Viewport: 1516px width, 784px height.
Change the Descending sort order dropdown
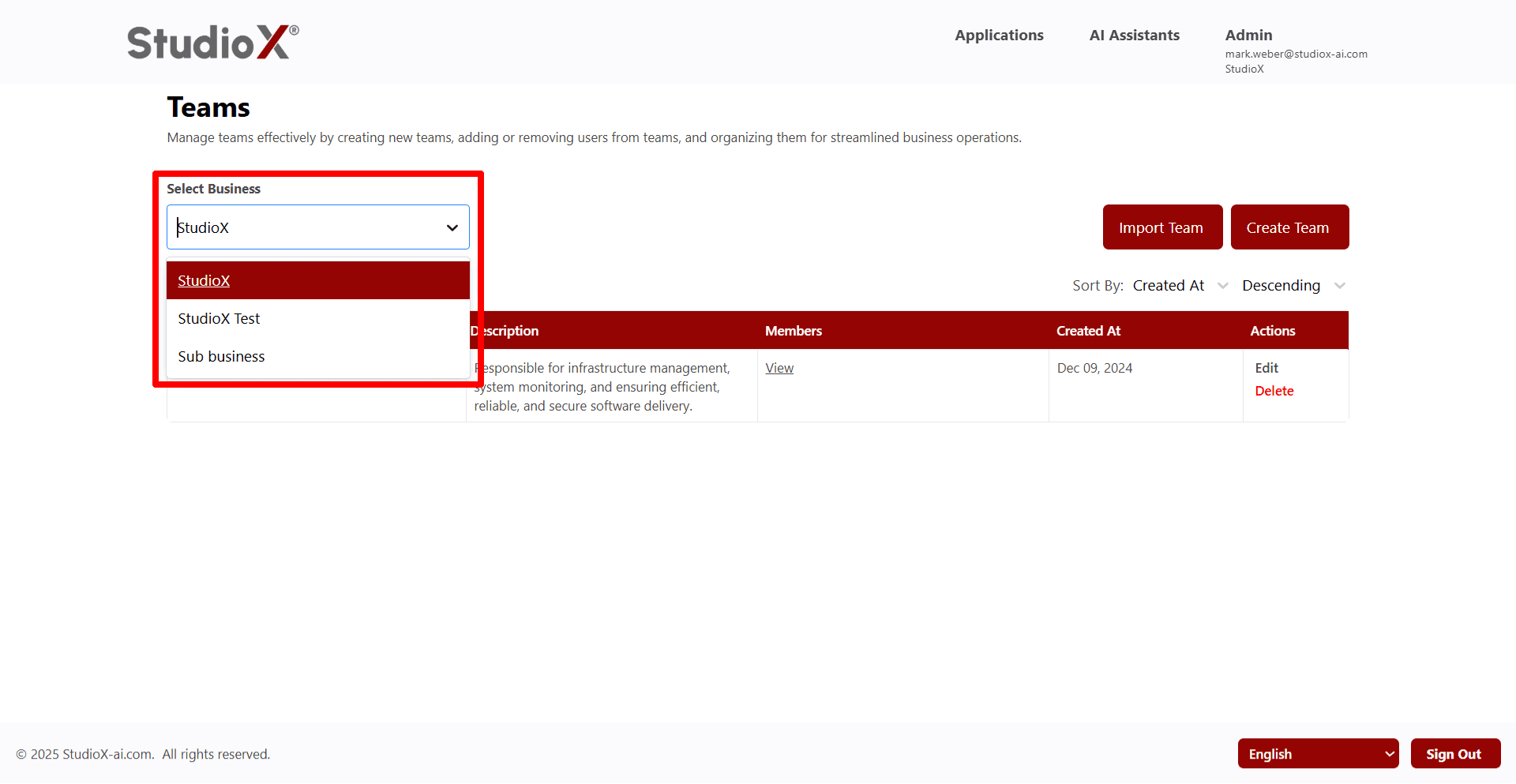pos(1293,286)
